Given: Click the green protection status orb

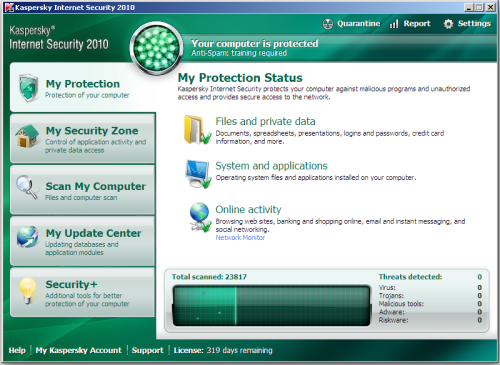Looking at the screenshot, I should point(156,48).
